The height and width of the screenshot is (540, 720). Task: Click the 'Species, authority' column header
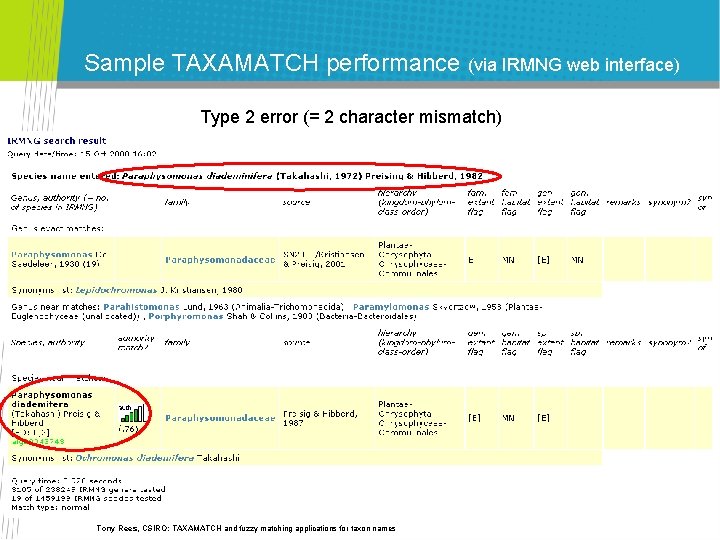click(48, 343)
